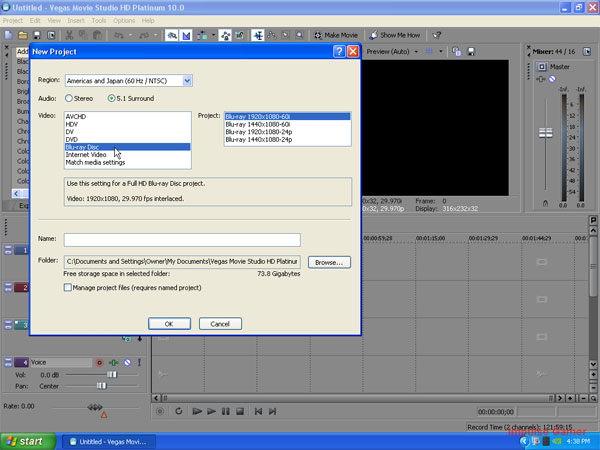Click the project Name input field
The image size is (600, 450).
[x=182, y=240]
